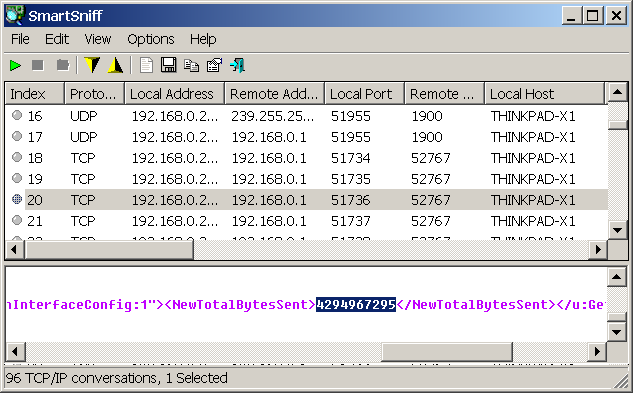Open the View menu
This screenshot has height=393, width=633.
pos(98,39)
